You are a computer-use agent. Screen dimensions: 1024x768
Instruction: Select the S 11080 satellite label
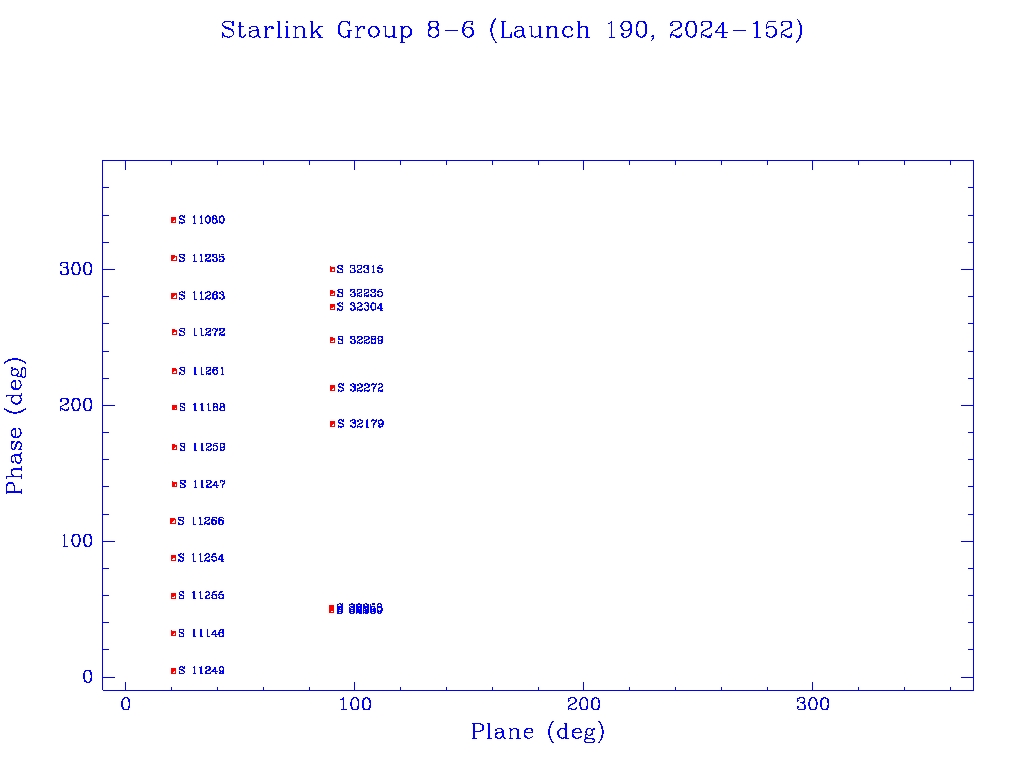[202, 220]
